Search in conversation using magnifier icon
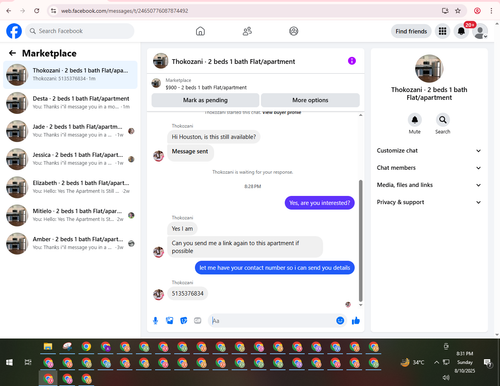500x386 pixels. pyautogui.click(x=442, y=120)
